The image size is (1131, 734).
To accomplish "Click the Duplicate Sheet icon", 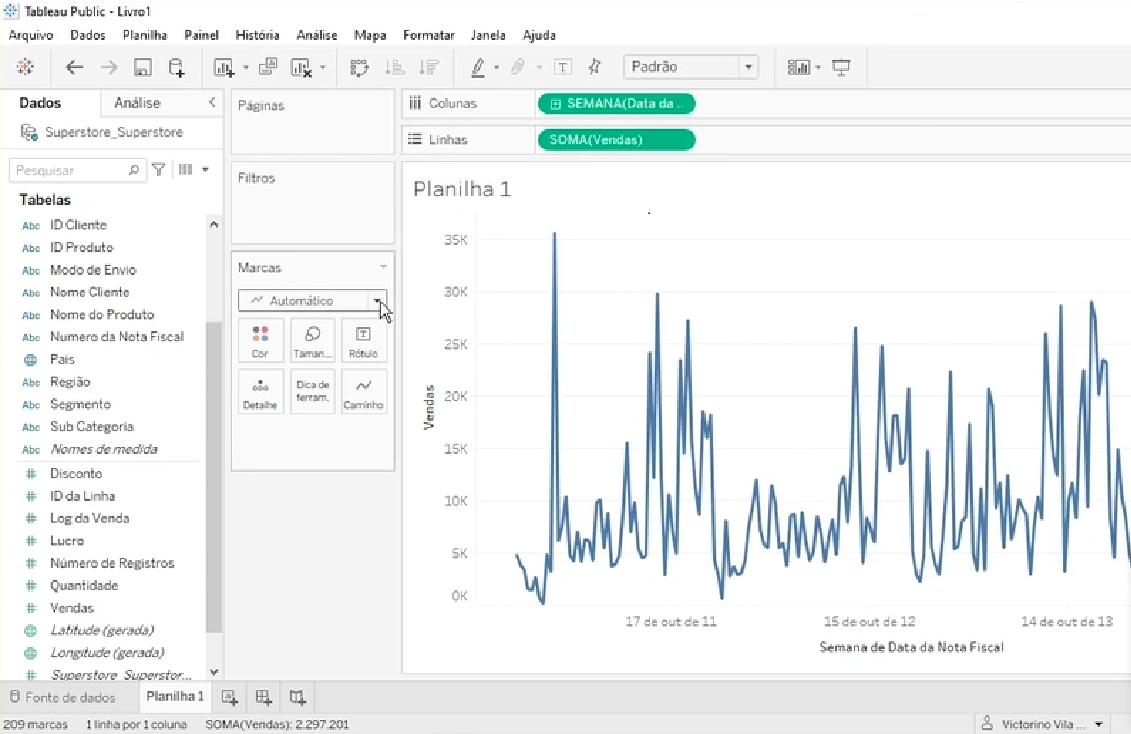I will coord(266,67).
